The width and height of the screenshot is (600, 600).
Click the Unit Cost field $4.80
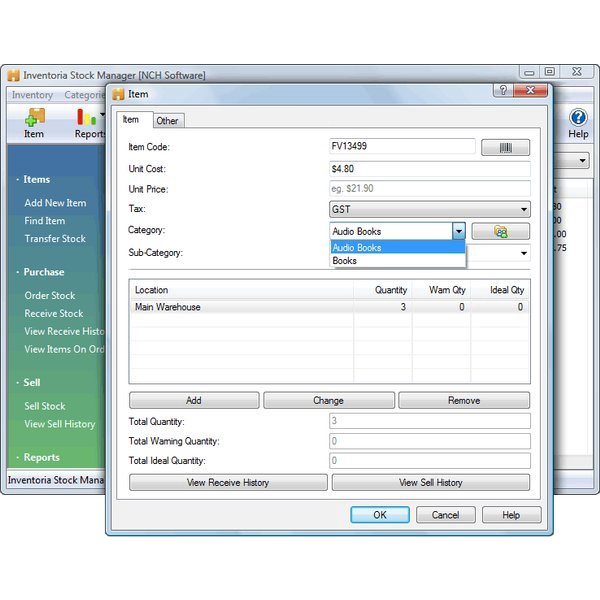click(430, 169)
